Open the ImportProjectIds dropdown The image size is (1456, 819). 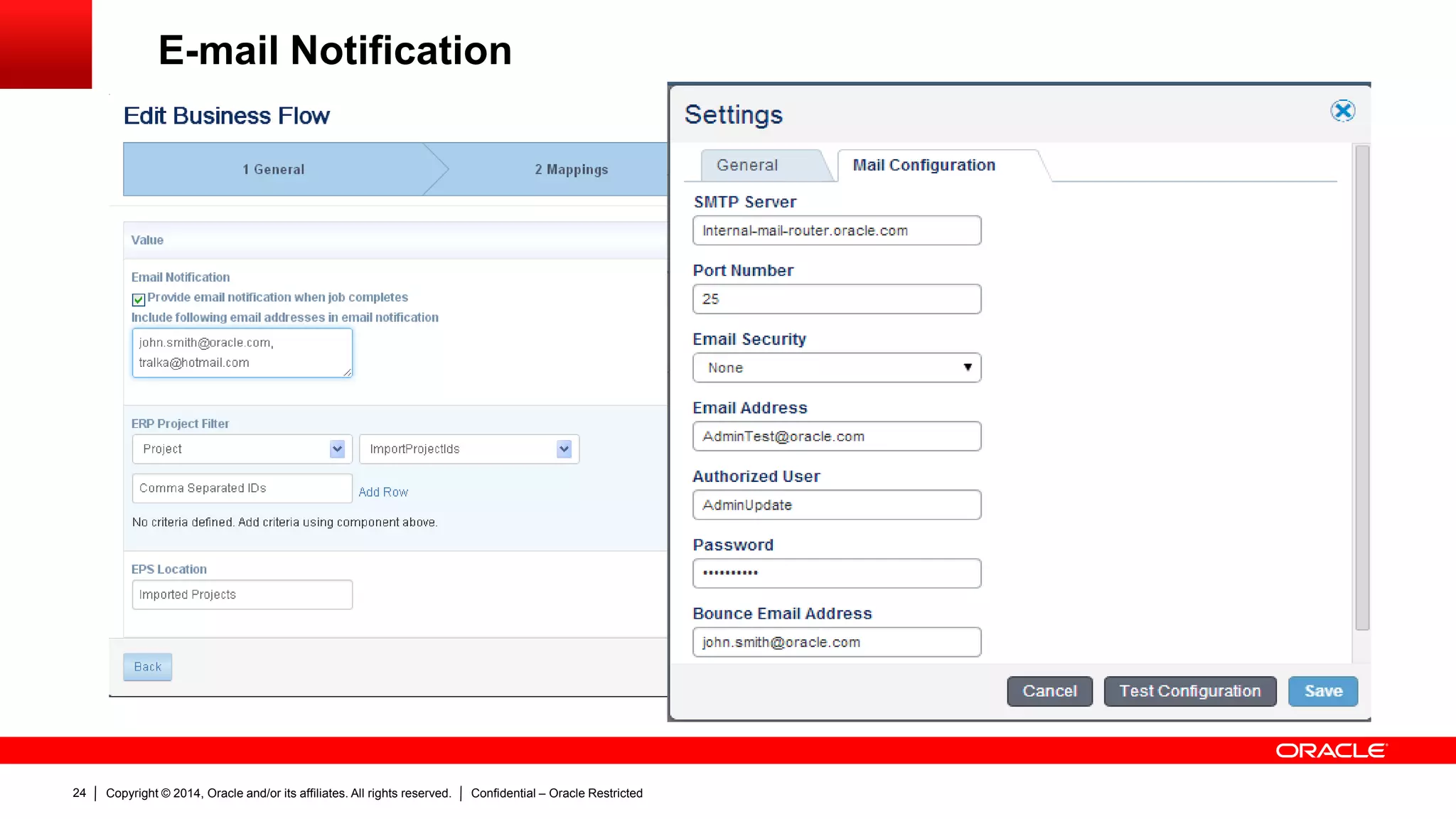(x=469, y=449)
